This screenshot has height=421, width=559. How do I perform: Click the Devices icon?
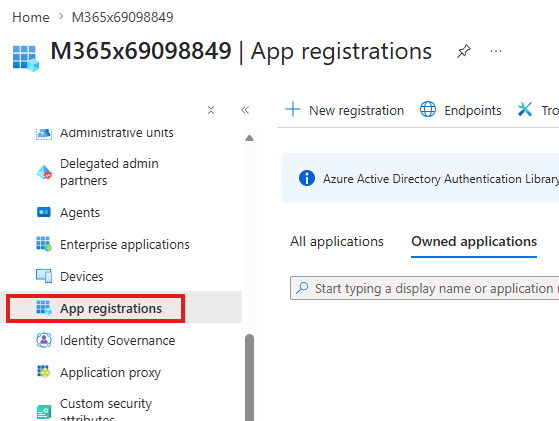(44, 276)
